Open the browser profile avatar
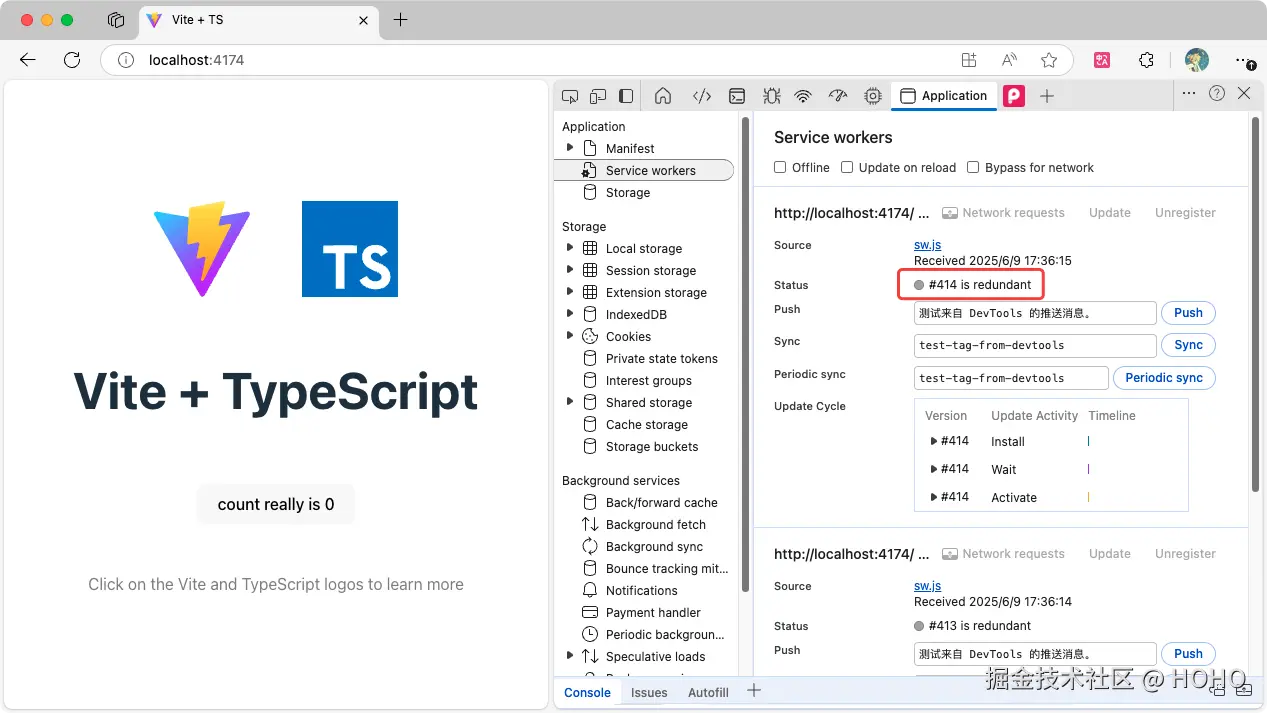 pos(1197,60)
